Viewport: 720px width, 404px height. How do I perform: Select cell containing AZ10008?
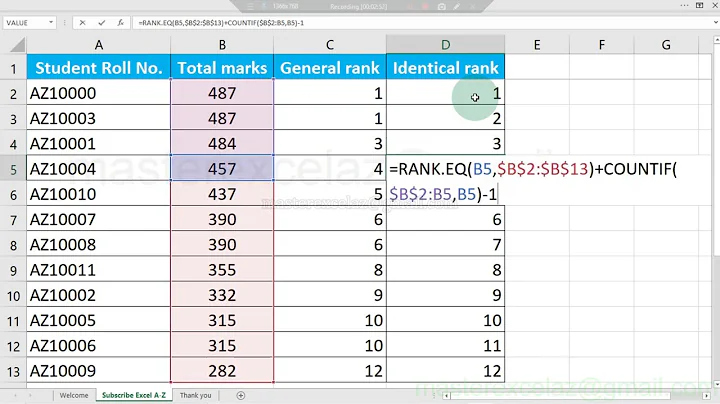98,245
